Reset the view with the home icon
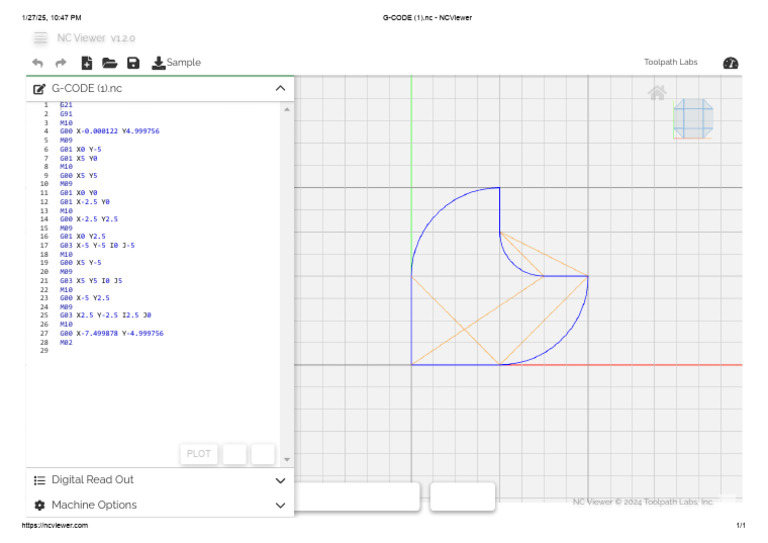This screenshot has width=768, height=543. [657, 93]
